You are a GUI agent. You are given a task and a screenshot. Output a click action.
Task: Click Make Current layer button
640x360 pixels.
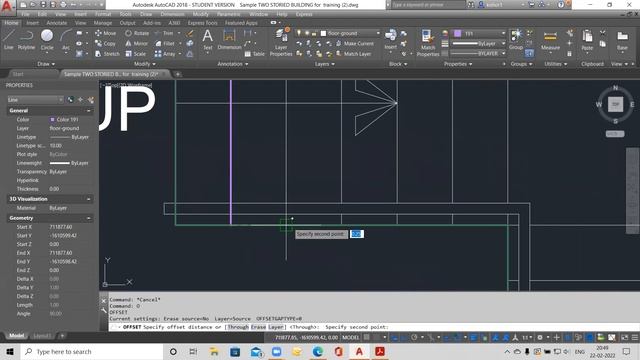(x=355, y=43)
